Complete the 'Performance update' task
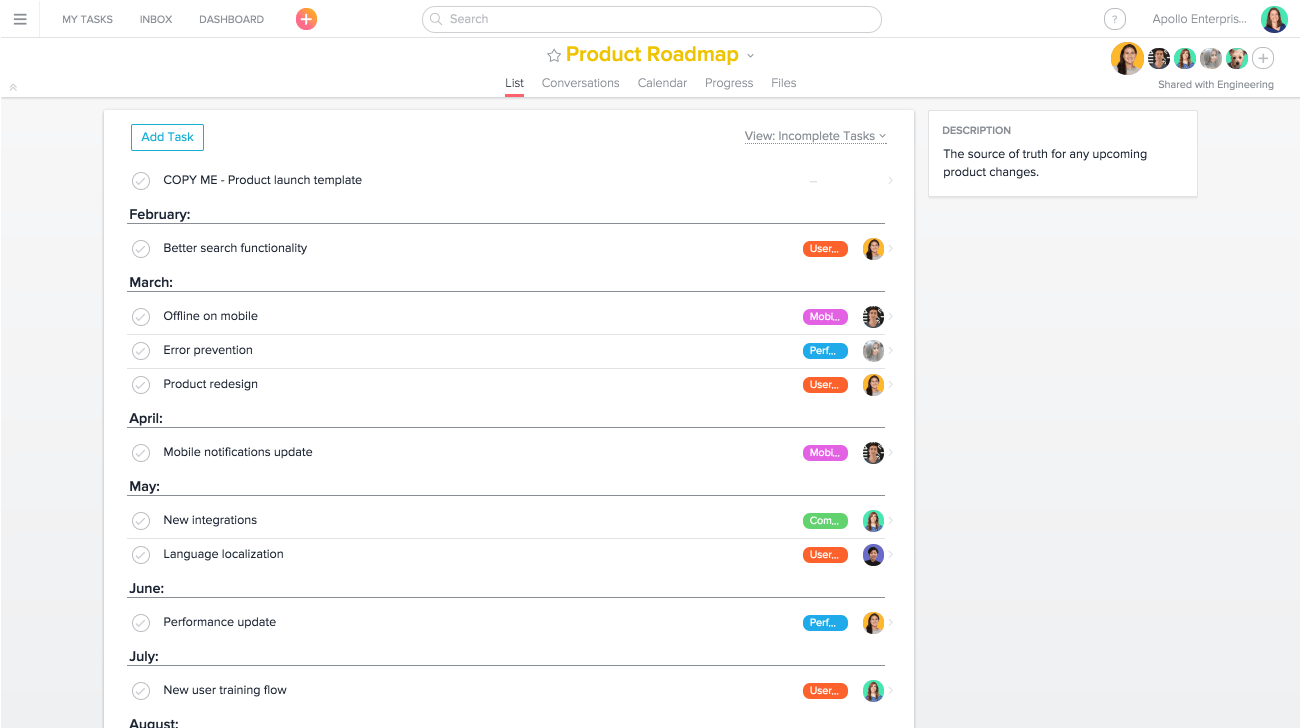1300x728 pixels. (x=140, y=622)
